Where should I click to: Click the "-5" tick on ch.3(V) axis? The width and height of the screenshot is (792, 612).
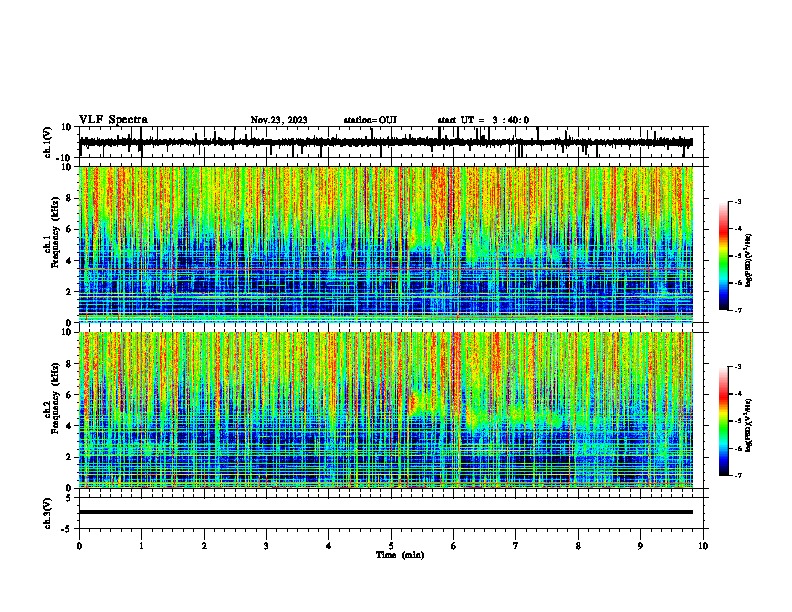pos(67,529)
